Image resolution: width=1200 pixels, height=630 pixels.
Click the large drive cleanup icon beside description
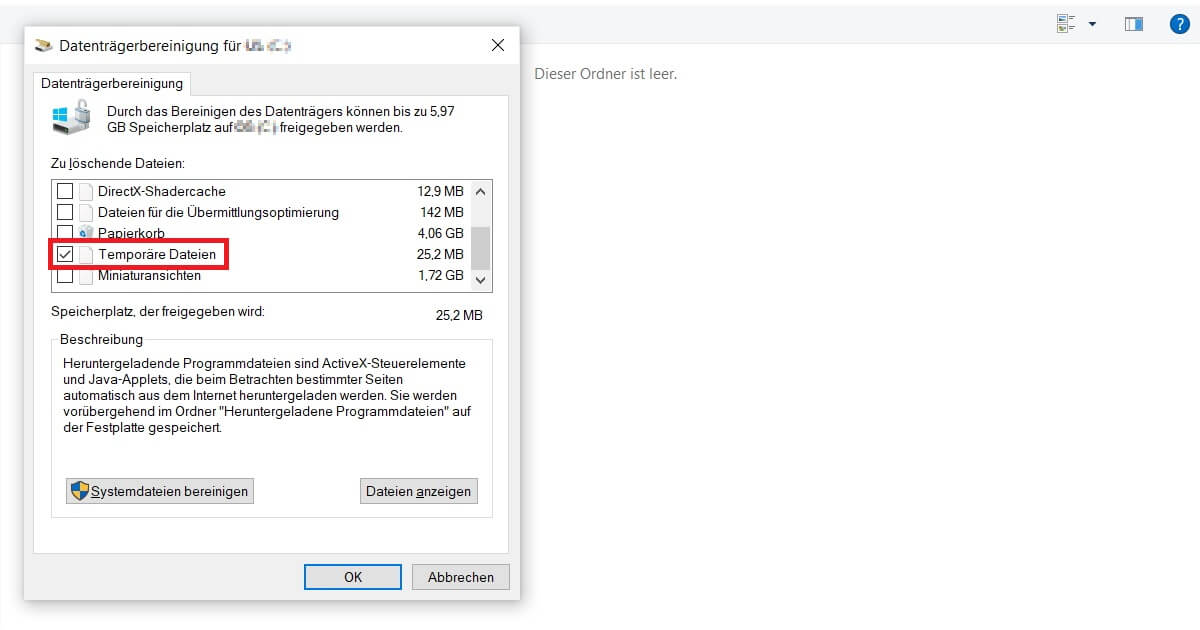(70, 119)
